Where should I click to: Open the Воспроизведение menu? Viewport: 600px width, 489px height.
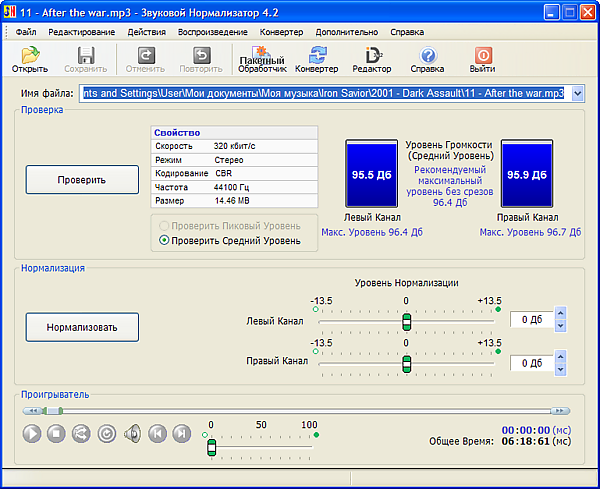pyautogui.click(x=212, y=32)
